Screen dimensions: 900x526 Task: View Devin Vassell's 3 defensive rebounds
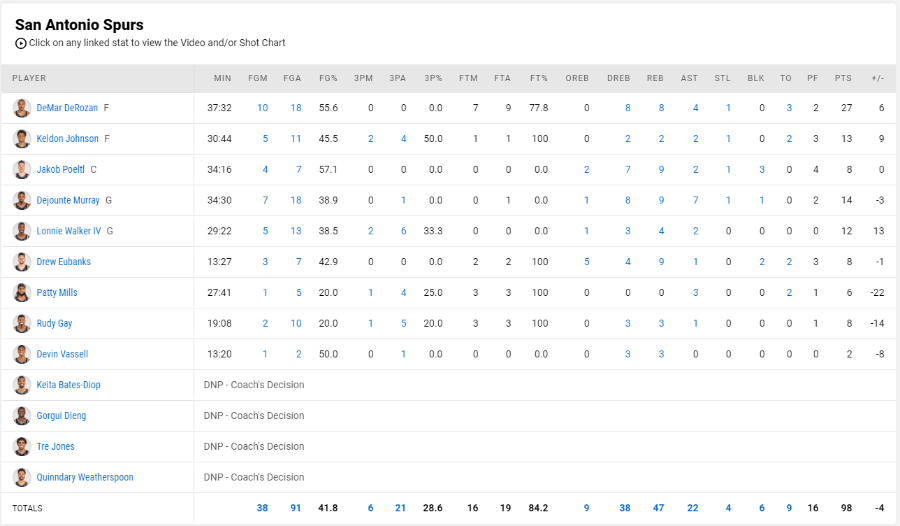(x=628, y=354)
